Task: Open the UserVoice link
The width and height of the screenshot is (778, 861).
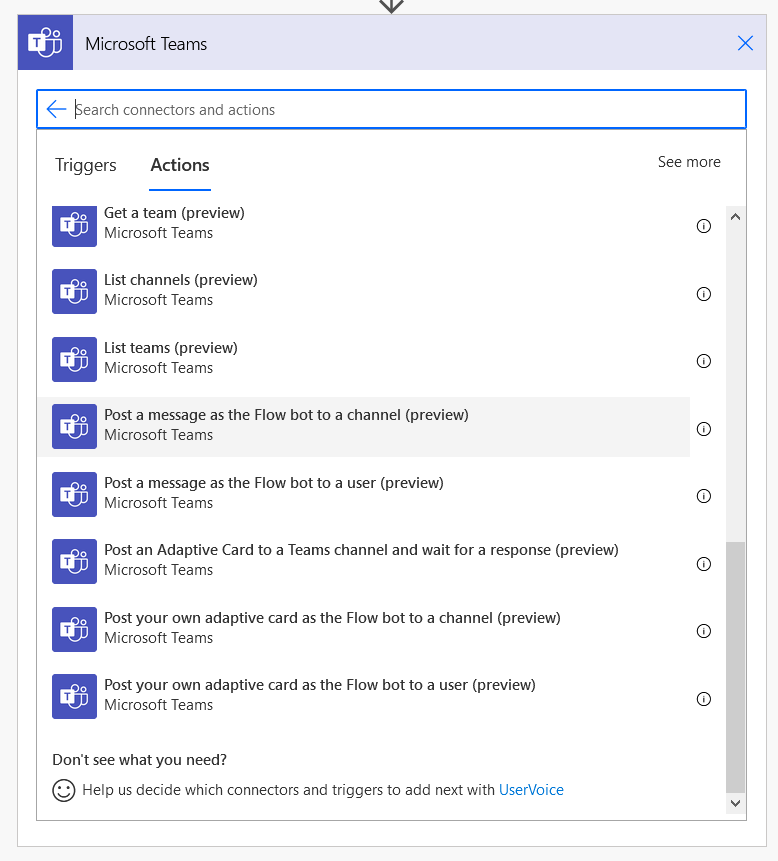Action: pos(531,790)
